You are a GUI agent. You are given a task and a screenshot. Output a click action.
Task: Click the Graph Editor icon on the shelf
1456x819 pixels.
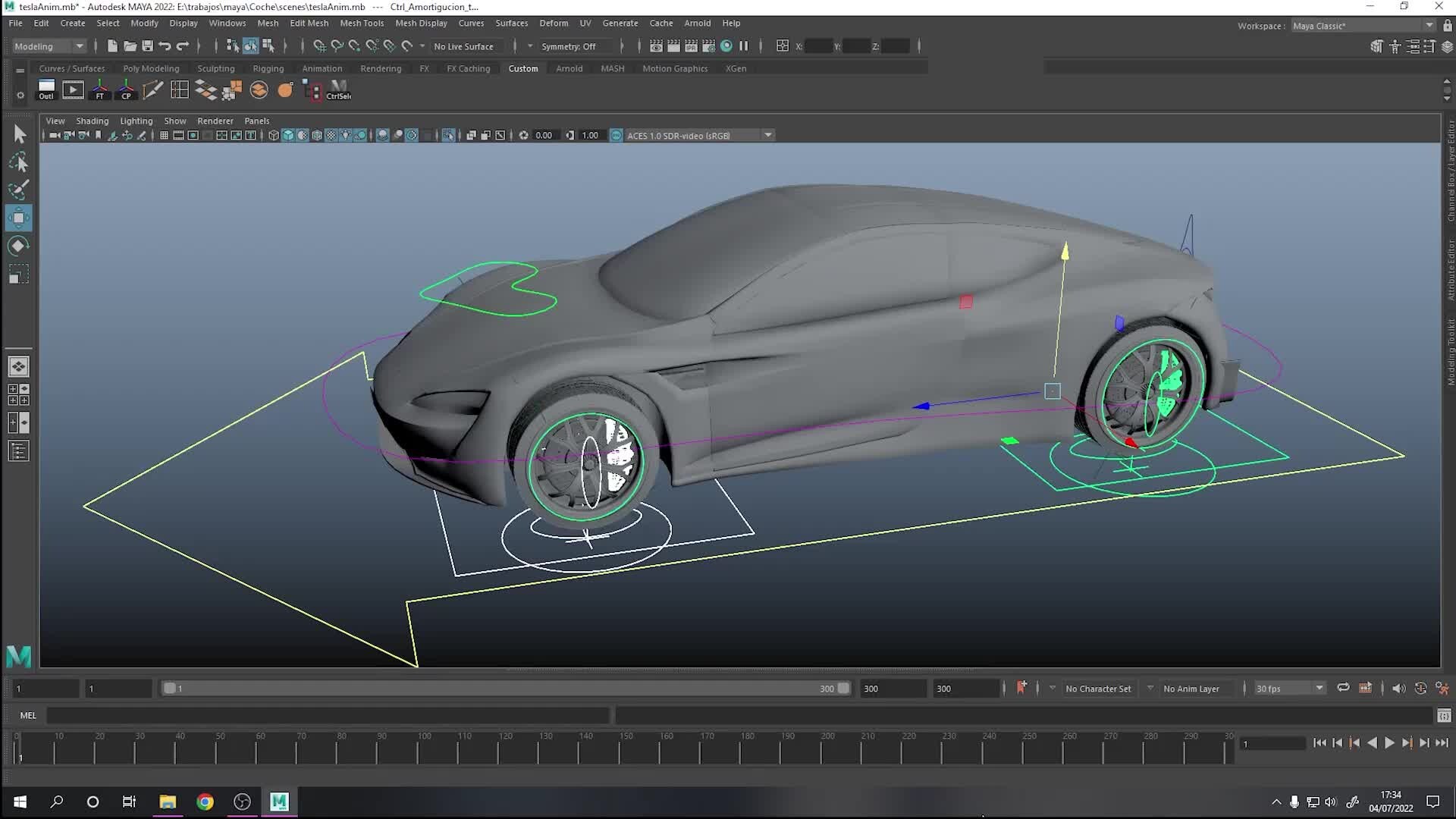click(74, 89)
